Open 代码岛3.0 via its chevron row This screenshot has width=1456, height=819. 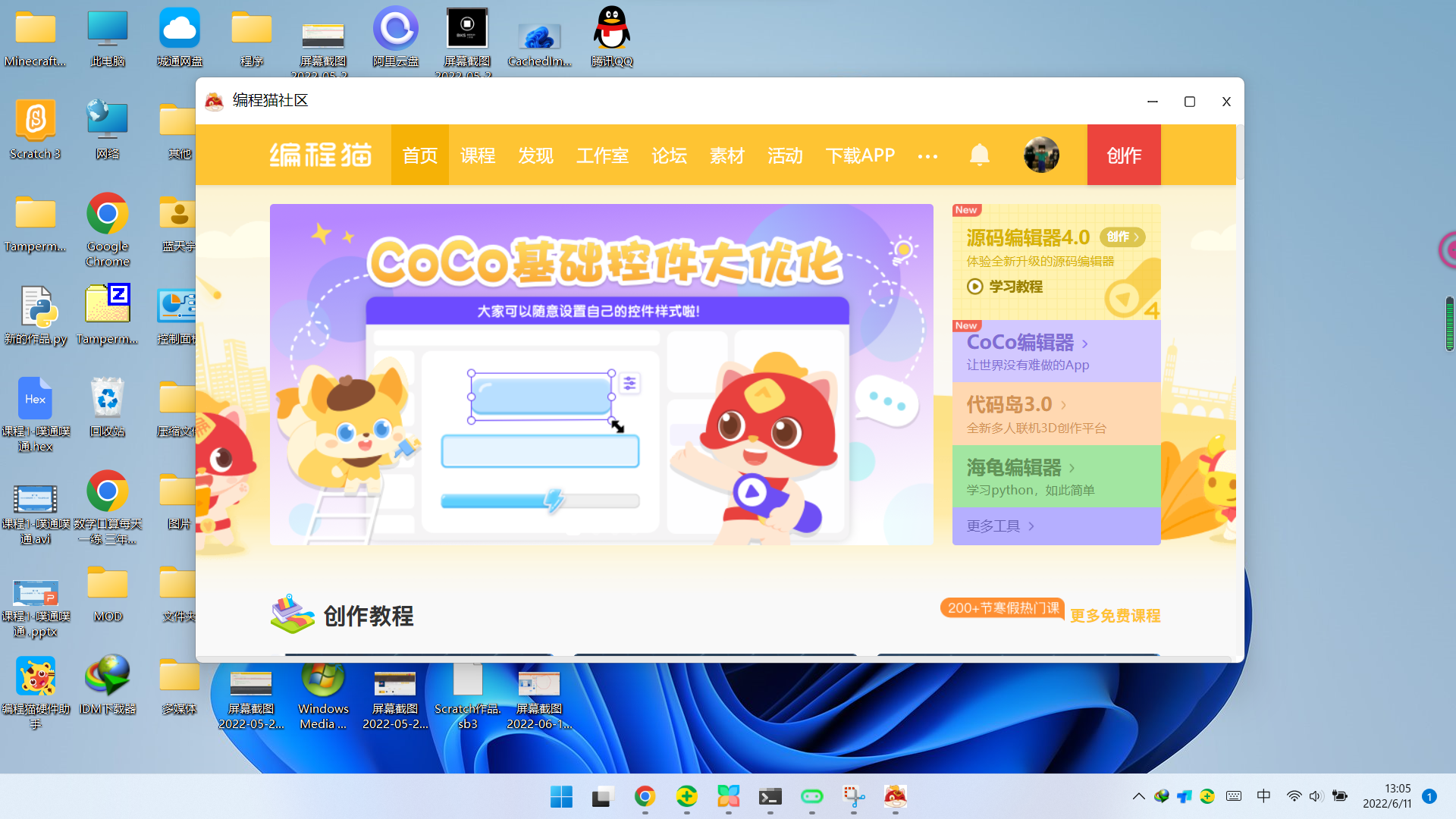tap(1056, 413)
